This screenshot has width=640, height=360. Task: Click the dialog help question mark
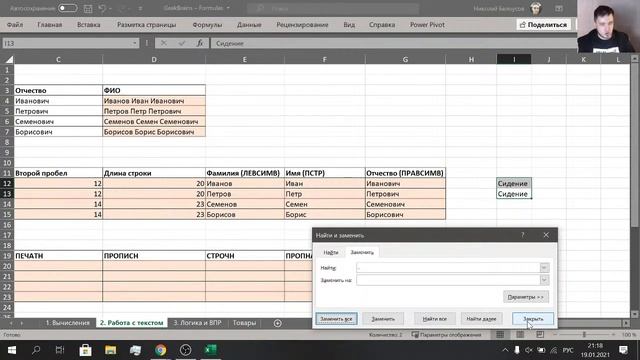[522, 235]
